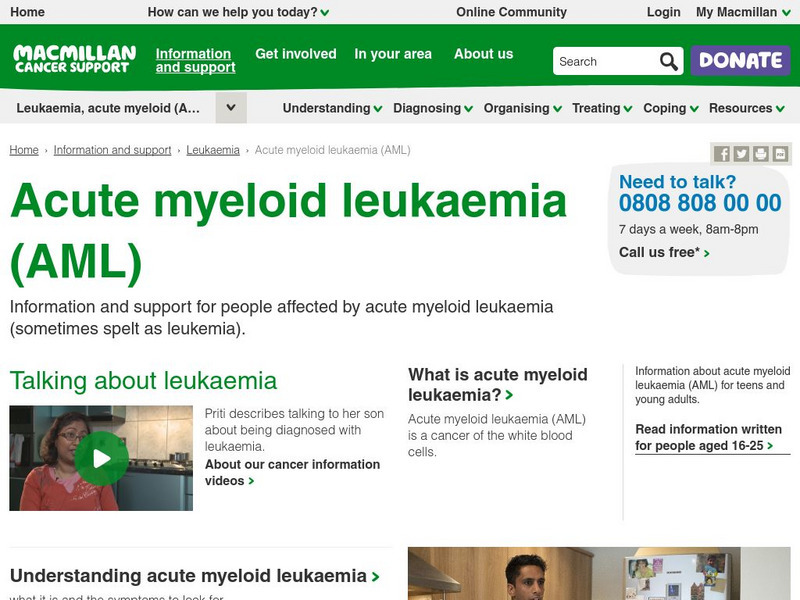Expand the Understanding dropdown menu
The image size is (800, 600).
[332, 108]
